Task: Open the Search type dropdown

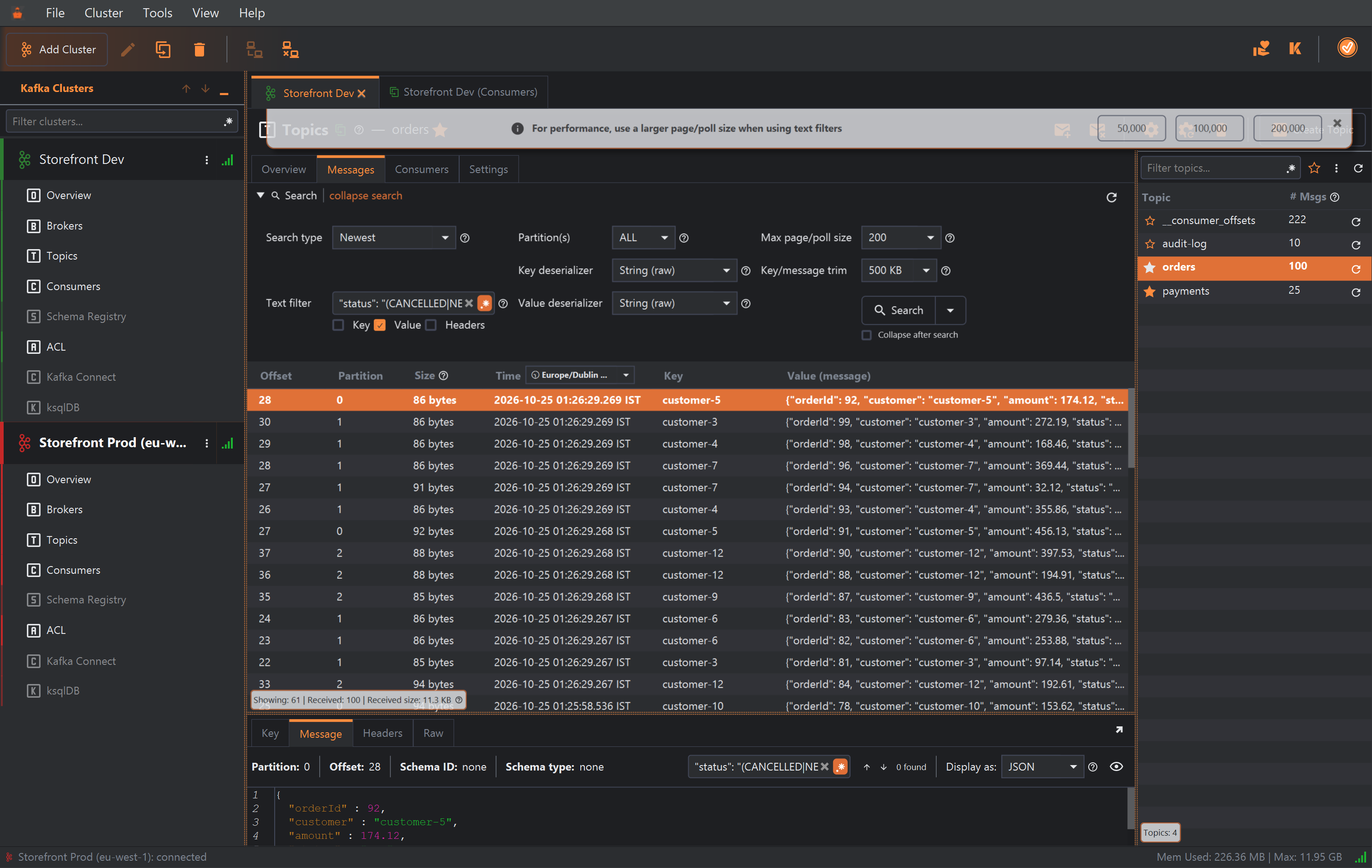Action: pyautogui.click(x=393, y=238)
